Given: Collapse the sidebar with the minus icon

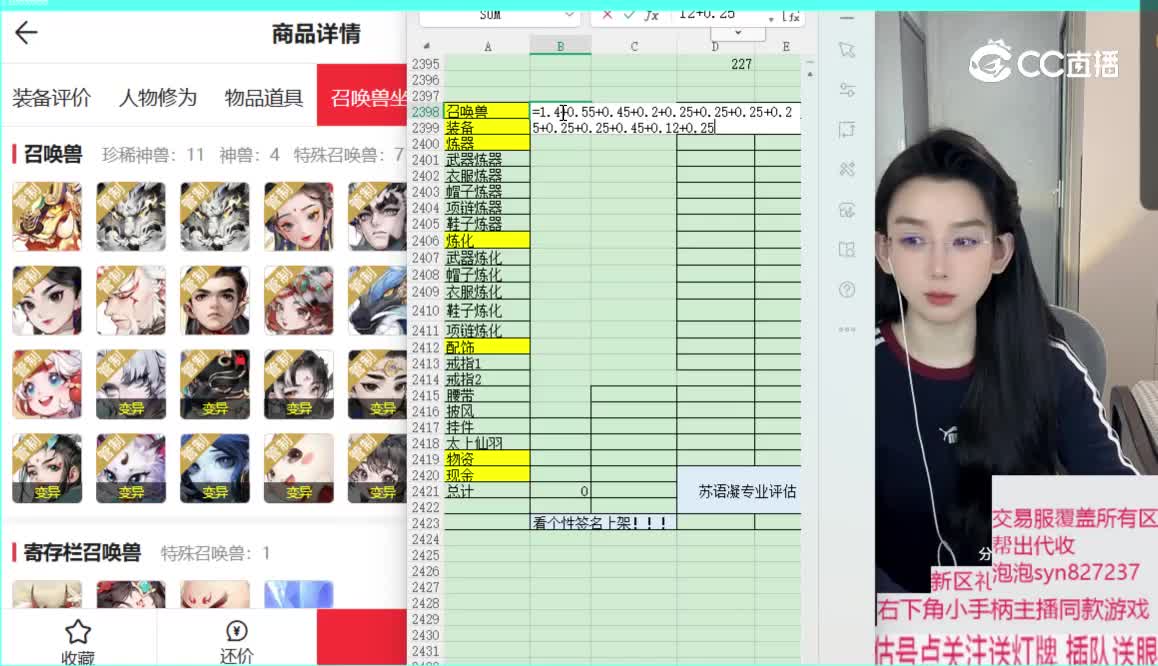Looking at the screenshot, I should point(847,18).
